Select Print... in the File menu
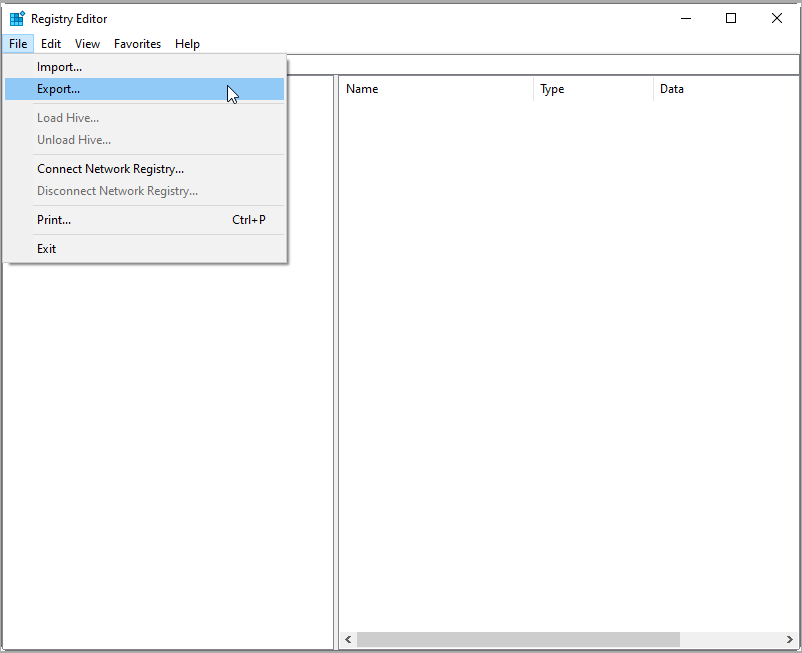This screenshot has width=802, height=653. click(54, 219)
